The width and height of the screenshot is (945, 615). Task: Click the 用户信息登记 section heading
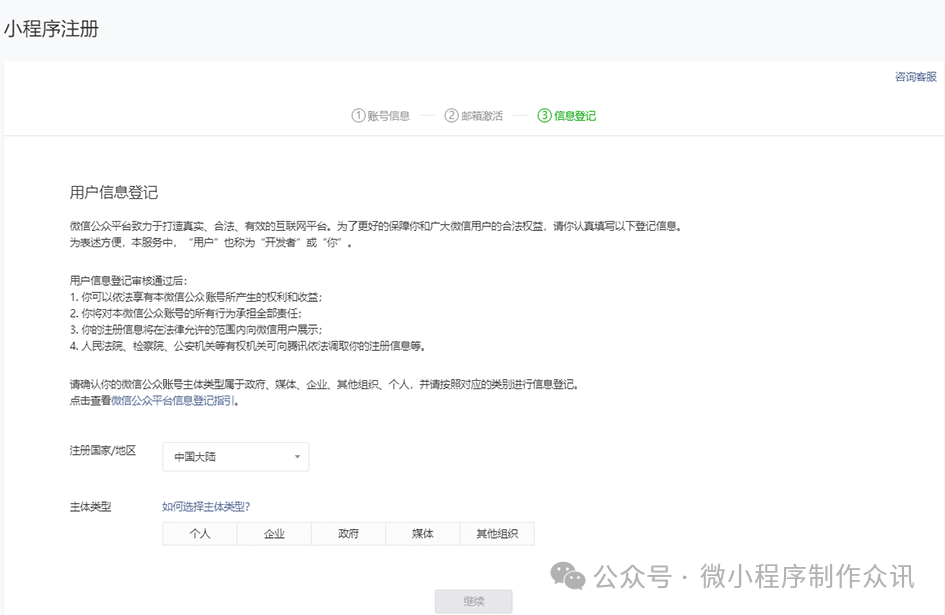114,192
